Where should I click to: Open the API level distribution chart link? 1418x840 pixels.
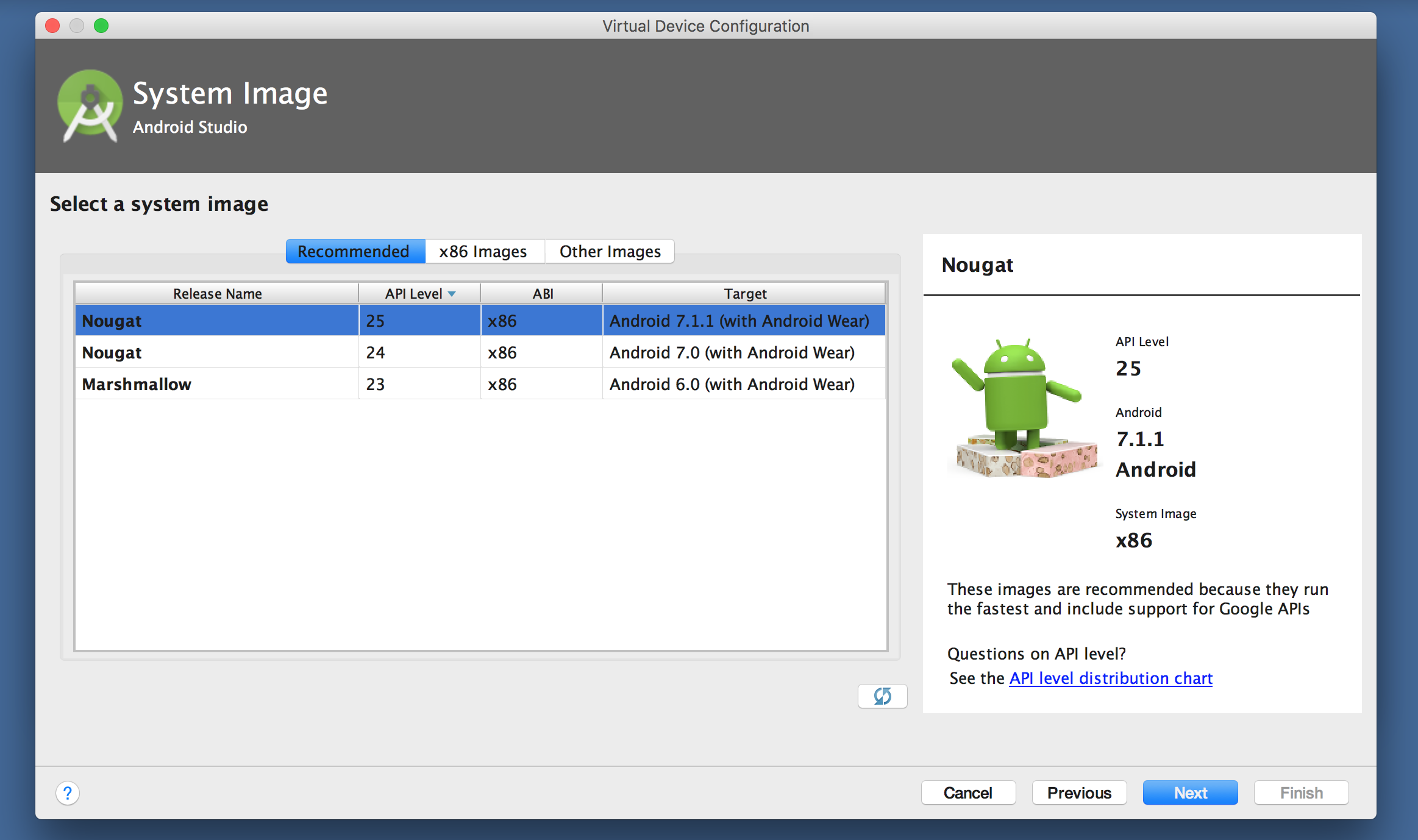1111,678
